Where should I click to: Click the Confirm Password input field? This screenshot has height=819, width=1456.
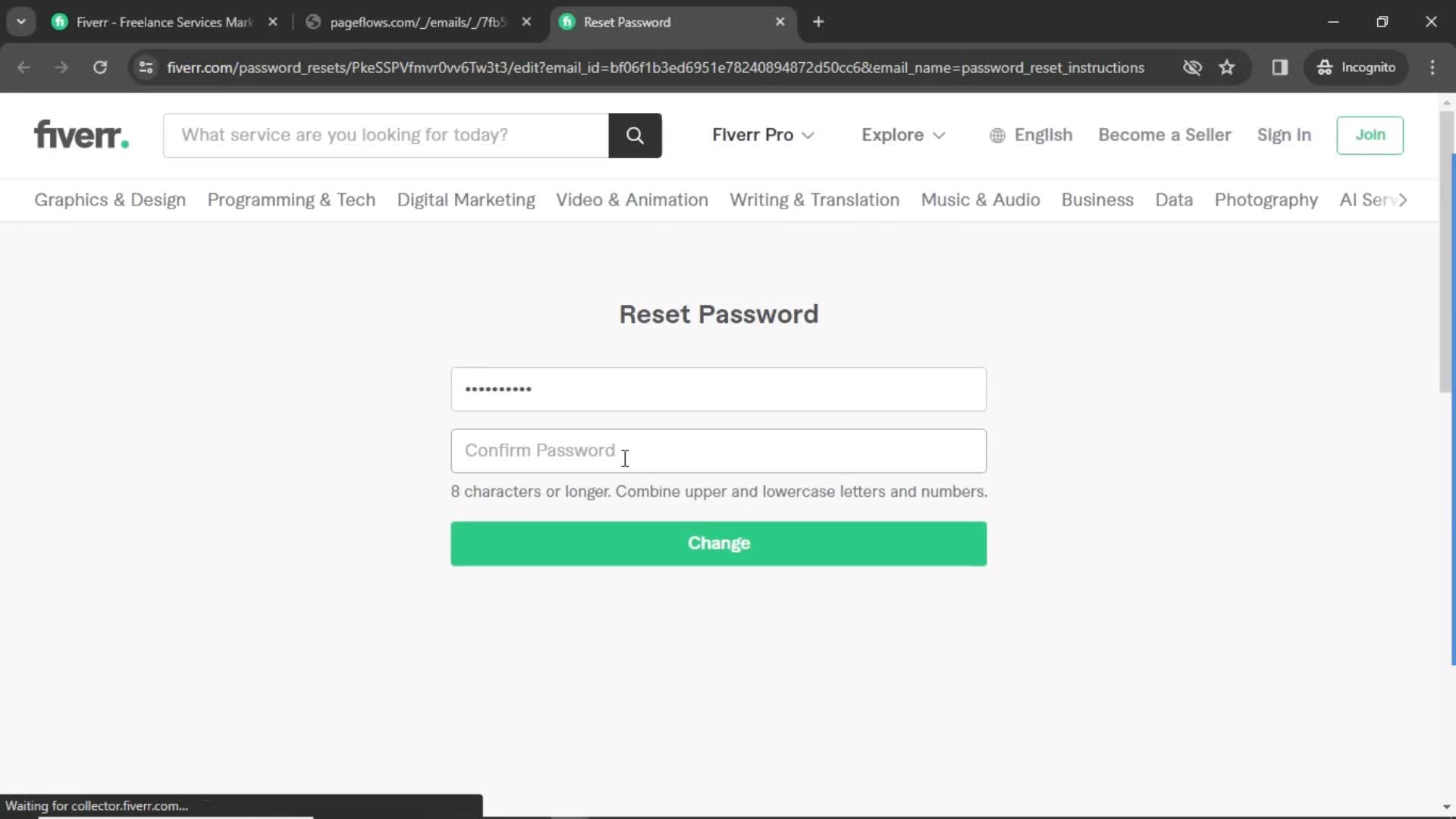pos(718,450)
